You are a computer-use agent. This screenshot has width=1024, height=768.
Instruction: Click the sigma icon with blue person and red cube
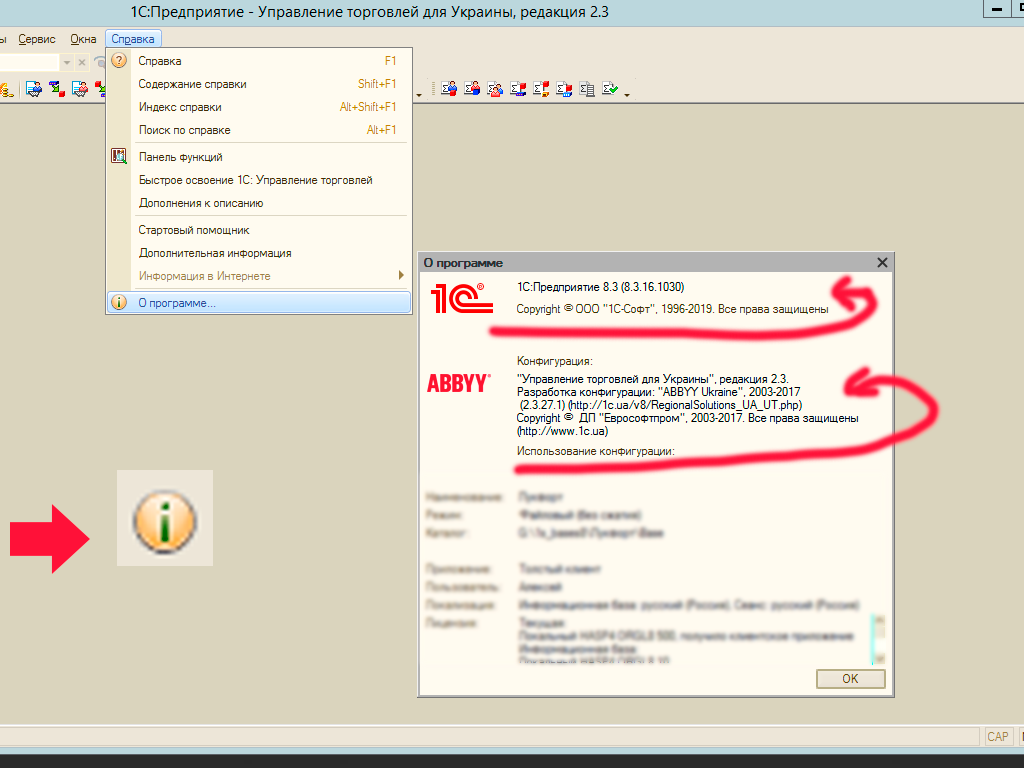[449, 89]
